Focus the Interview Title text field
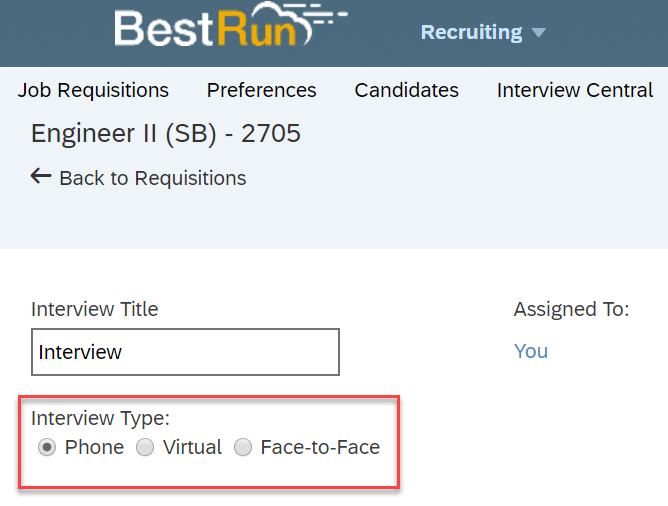Image resolution: width=668 pixels, height=506 pixels. [x=185, y=352]
